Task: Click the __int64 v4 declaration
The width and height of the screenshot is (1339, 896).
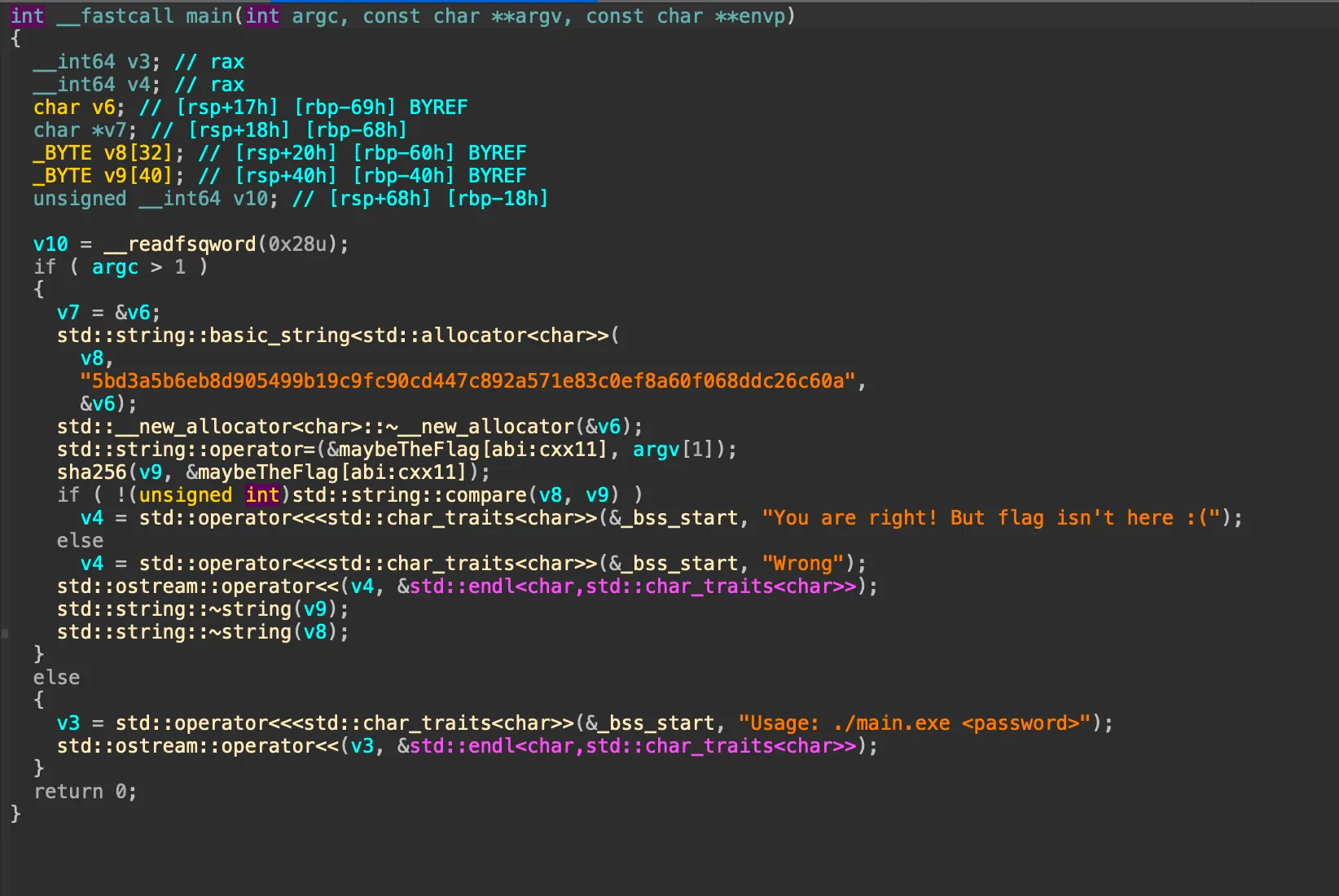Action: pyautogui.click(x=97, y=85)
